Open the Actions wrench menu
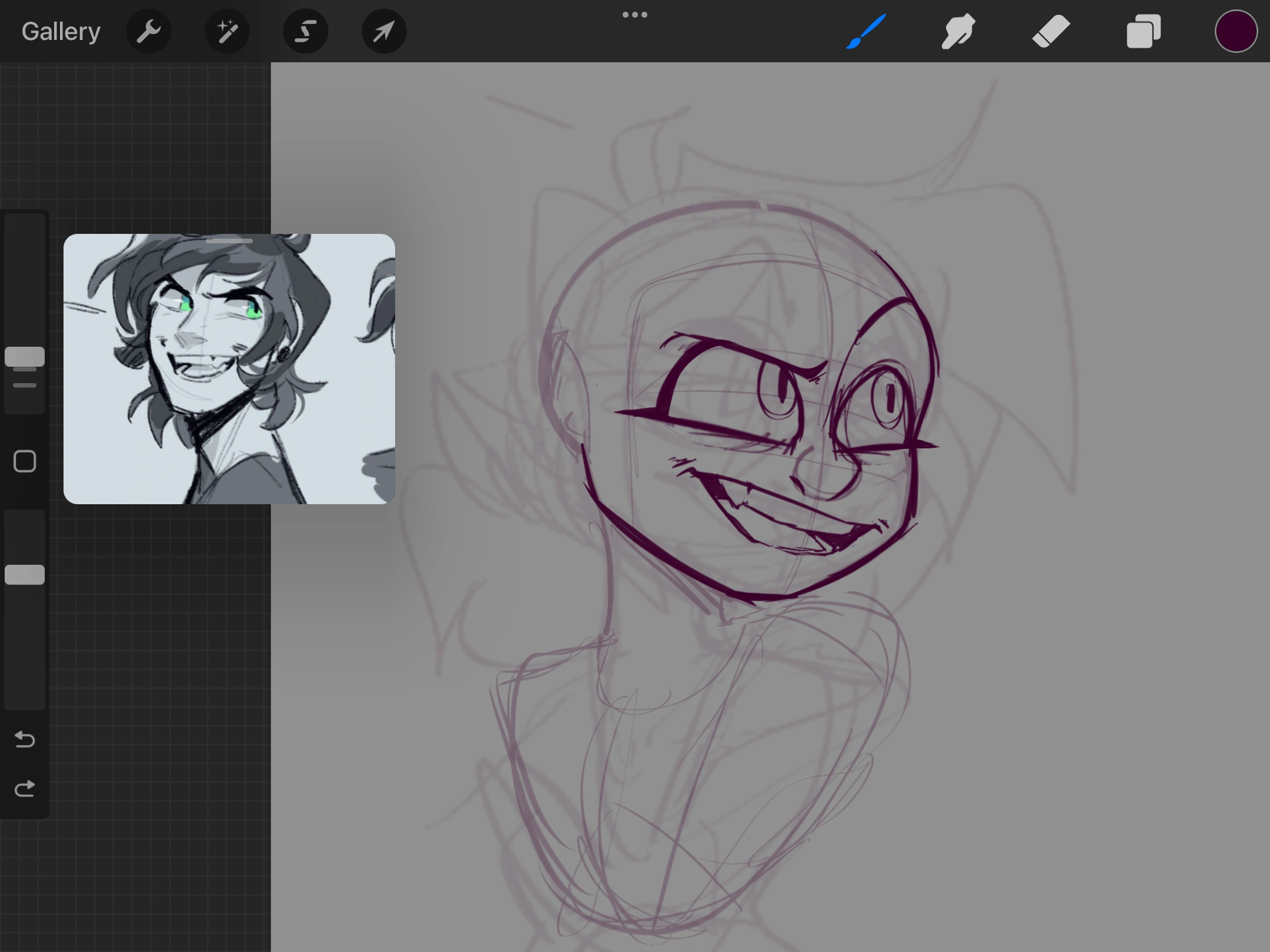The width and height of the screenshot is (1270, 952). click(149, 31)
